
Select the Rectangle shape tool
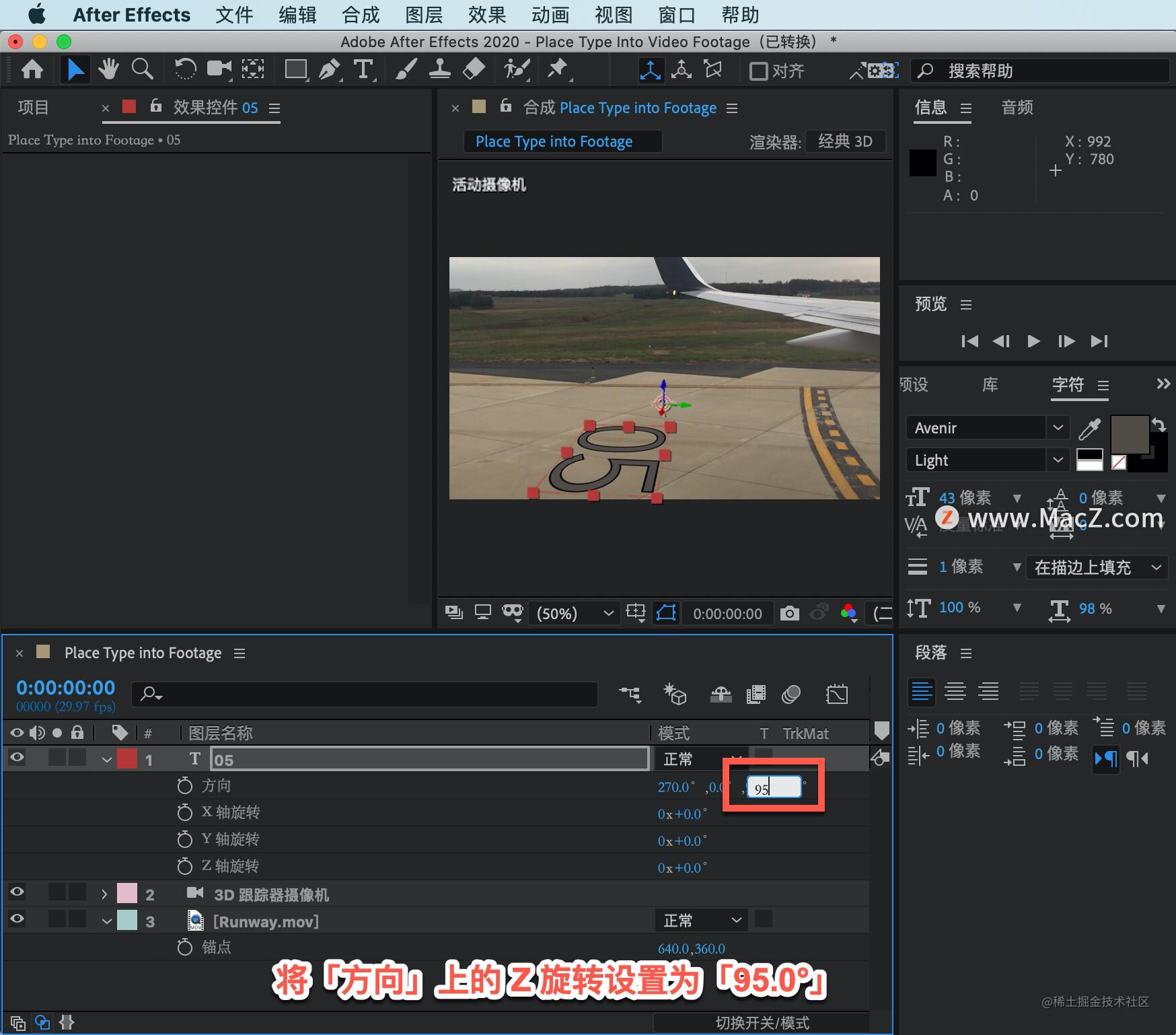[x=295, y=69]
